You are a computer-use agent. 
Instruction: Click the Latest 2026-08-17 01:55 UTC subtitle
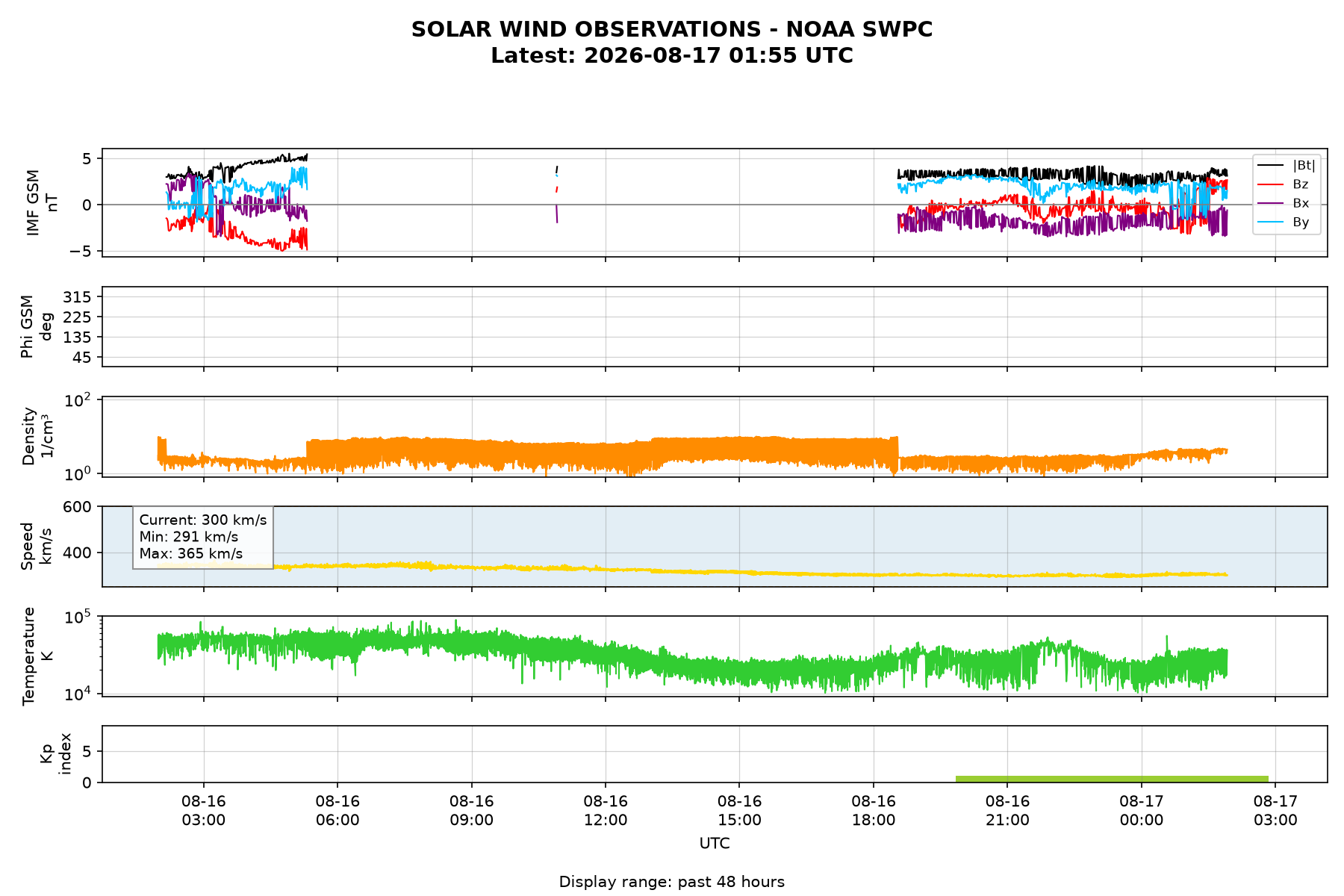click(x=672, y=56)
